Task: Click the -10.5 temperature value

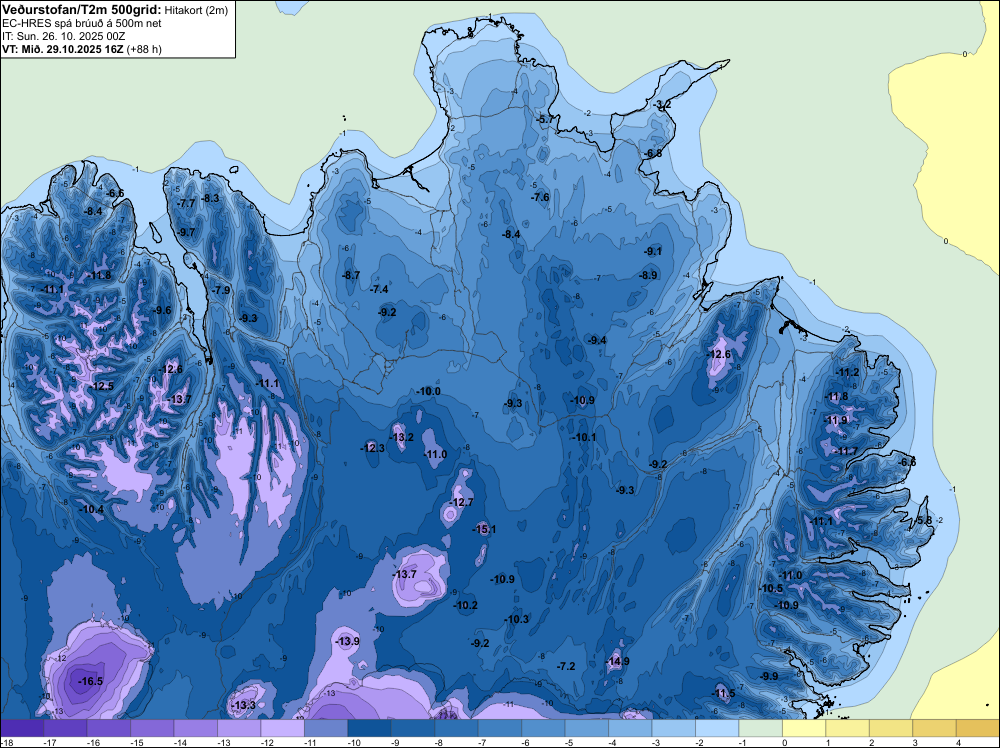Action: [x=771, y=589]
